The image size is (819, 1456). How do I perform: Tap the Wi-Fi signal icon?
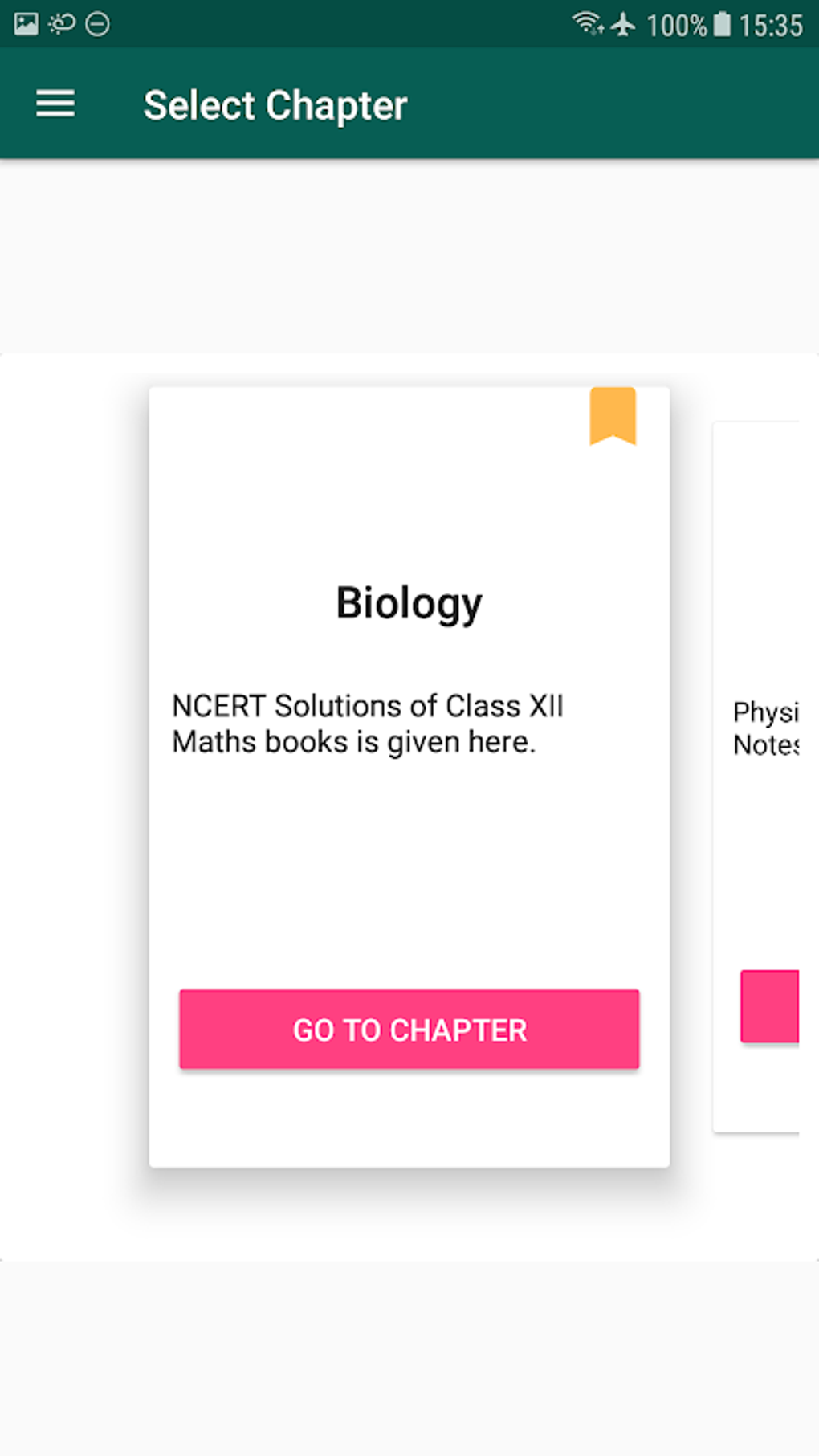(588, 24)
